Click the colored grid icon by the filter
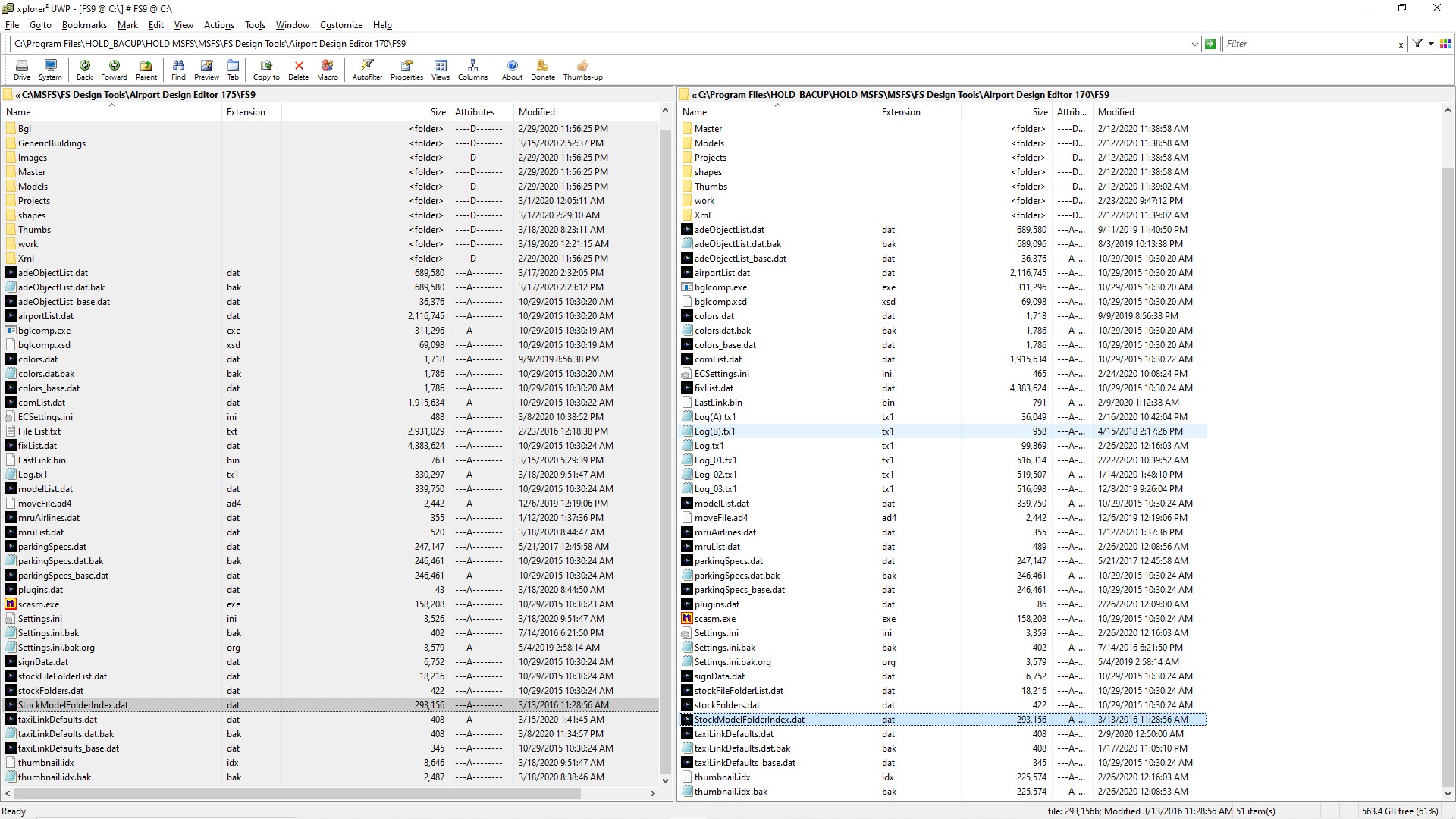This screenshot has height=819, width=1456. (x=1445, y=44)
